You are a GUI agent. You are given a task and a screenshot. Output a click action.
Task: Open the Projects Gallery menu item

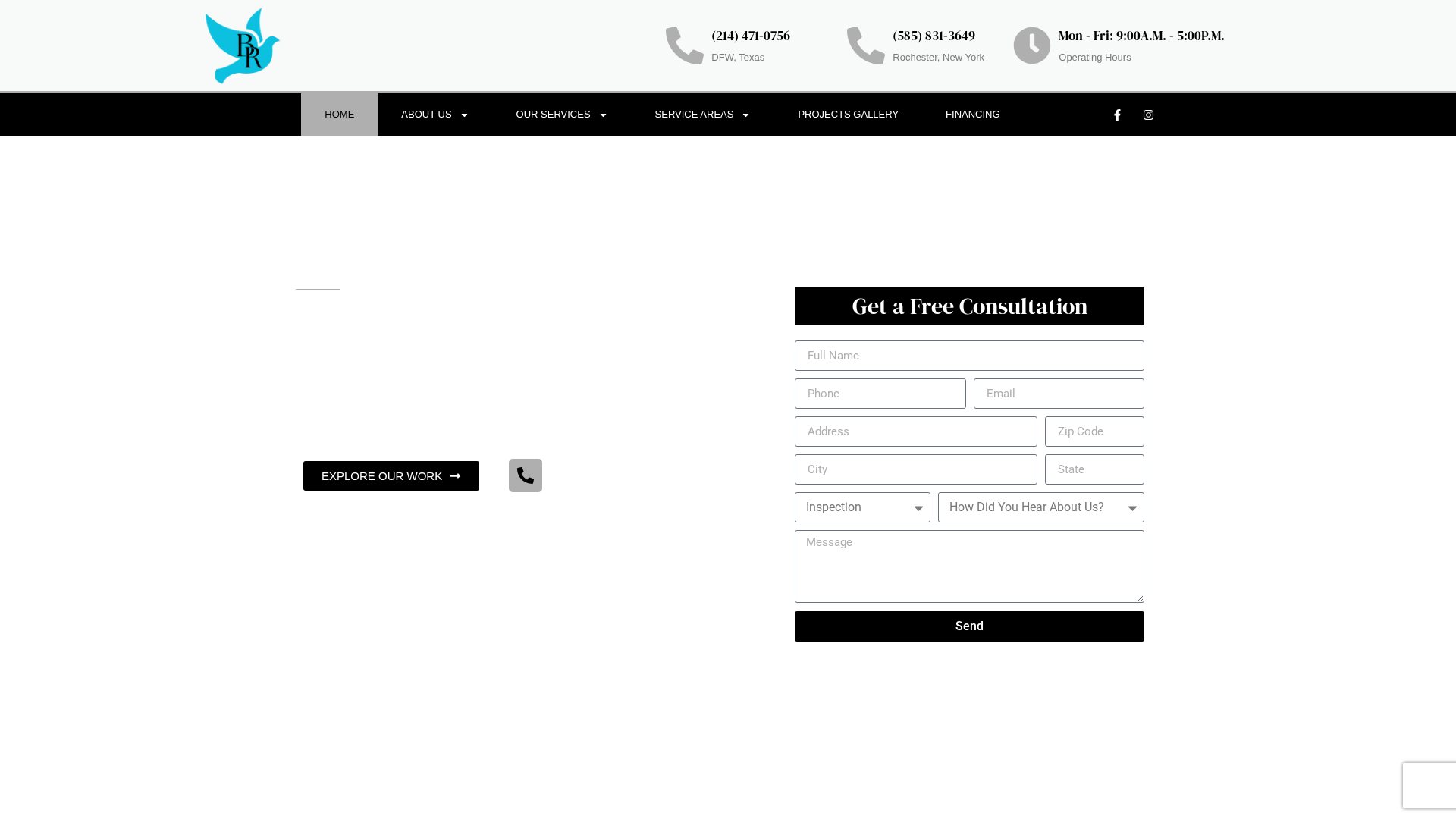pyautogui.click(x=848, y=115)
